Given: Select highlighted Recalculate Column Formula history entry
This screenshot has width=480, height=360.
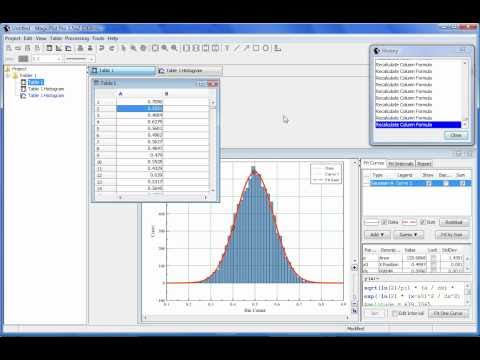Looking at the screenshot, I should pyautogui.click(x=418, y=125).
